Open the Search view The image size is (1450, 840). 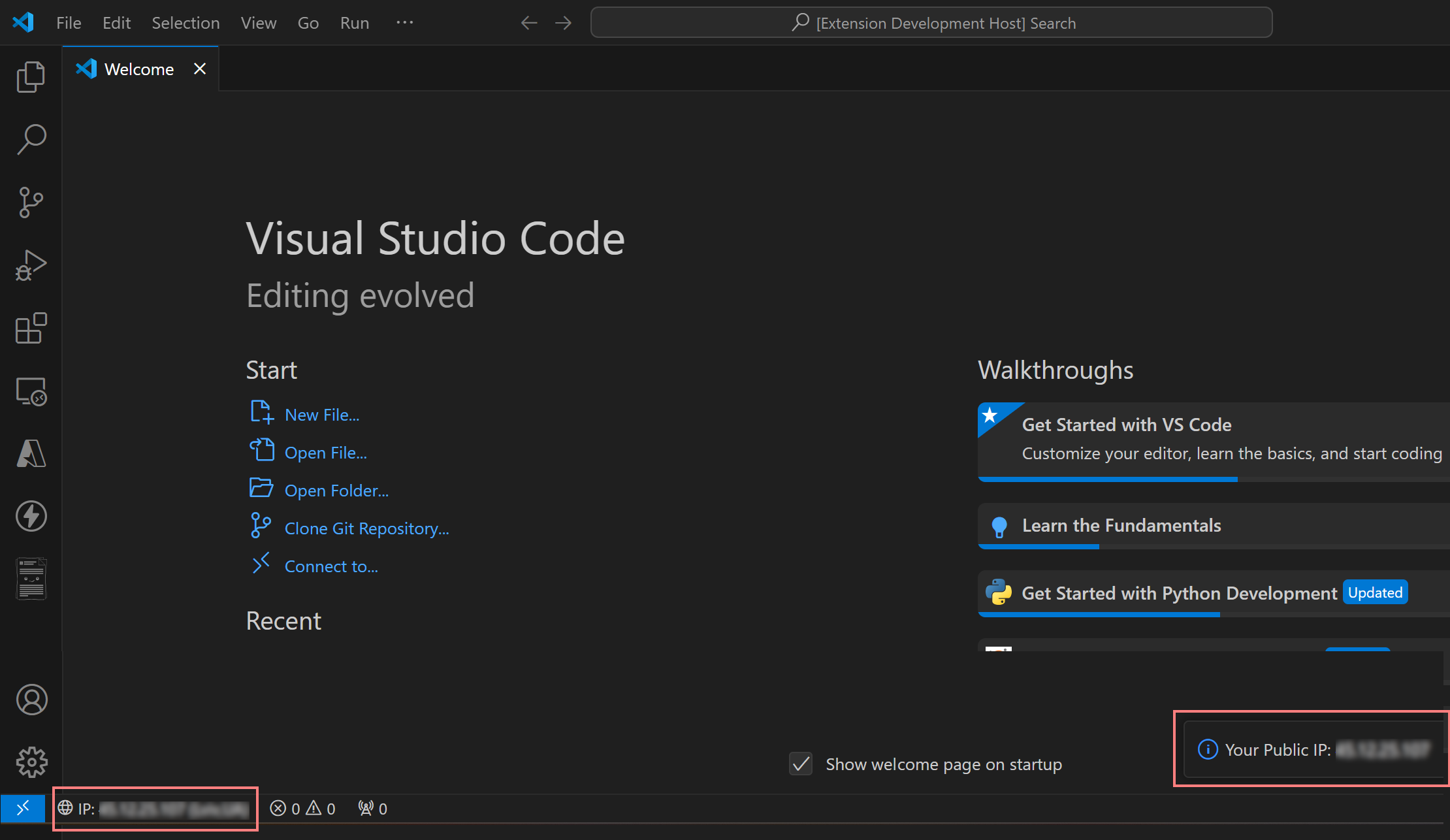30,138
